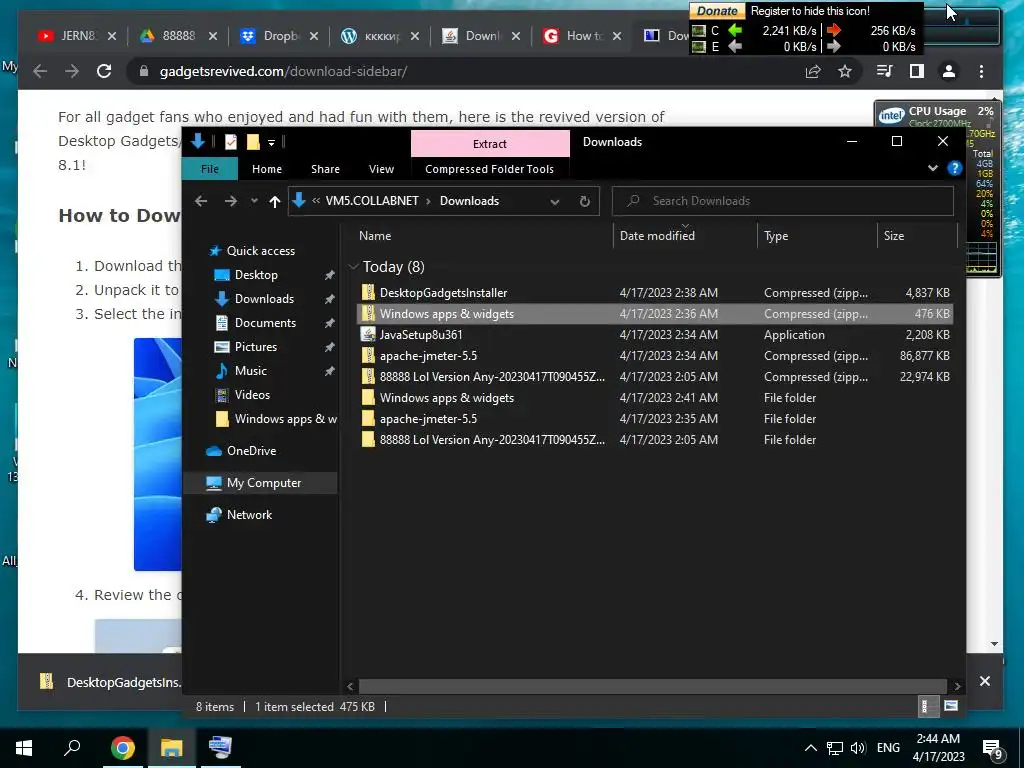Go forward in File Explorer

point(231,201)
